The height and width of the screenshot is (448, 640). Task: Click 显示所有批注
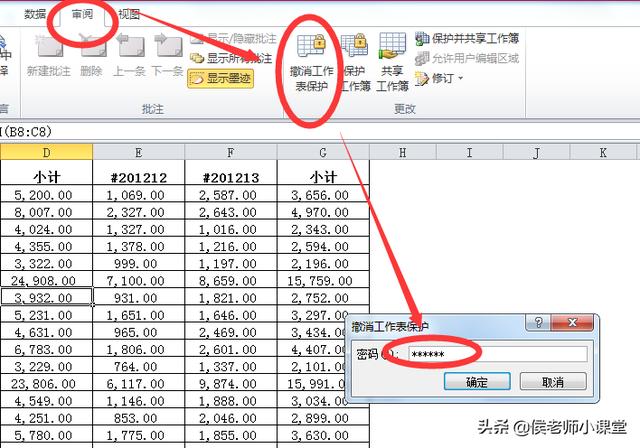coord(231,58)
